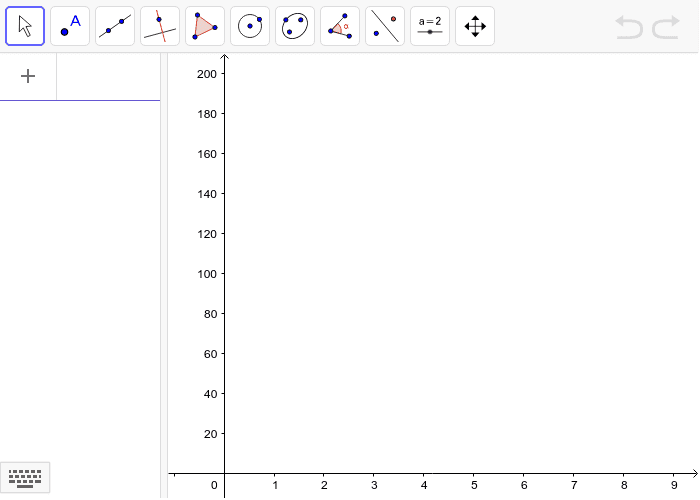
Task: Click the algebra input field
Action: coord(108,76)
